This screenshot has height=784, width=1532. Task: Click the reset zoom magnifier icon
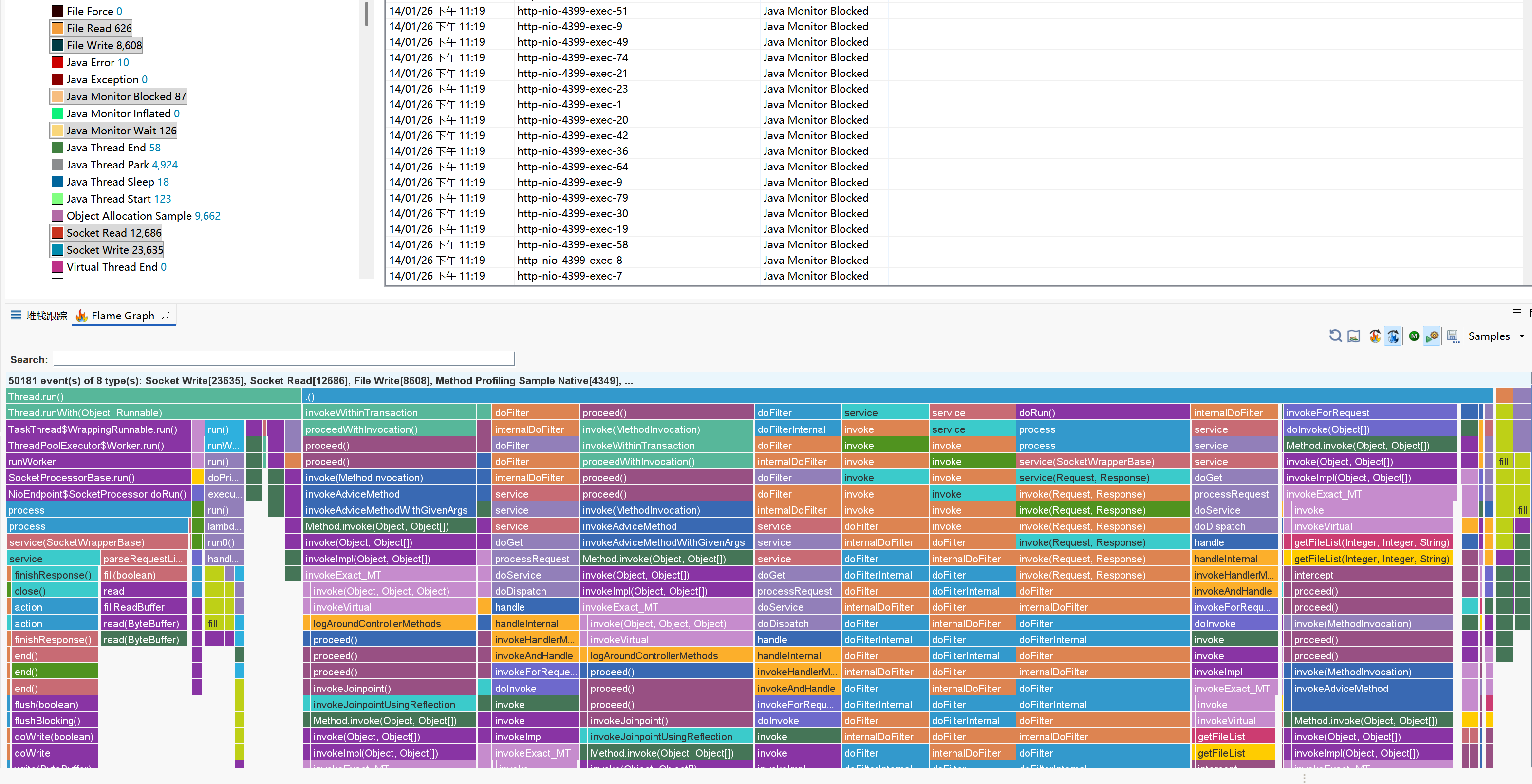(x=1335, y=336)
